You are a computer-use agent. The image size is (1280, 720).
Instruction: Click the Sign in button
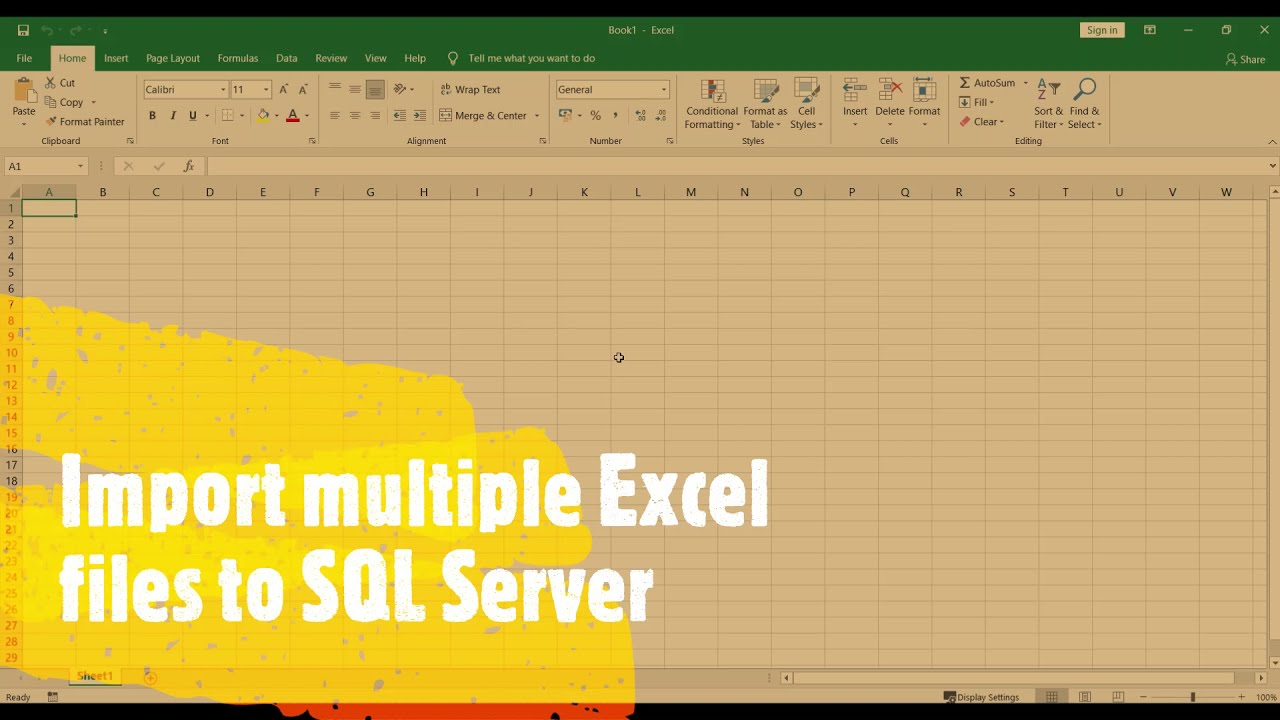pos(1102,30)
